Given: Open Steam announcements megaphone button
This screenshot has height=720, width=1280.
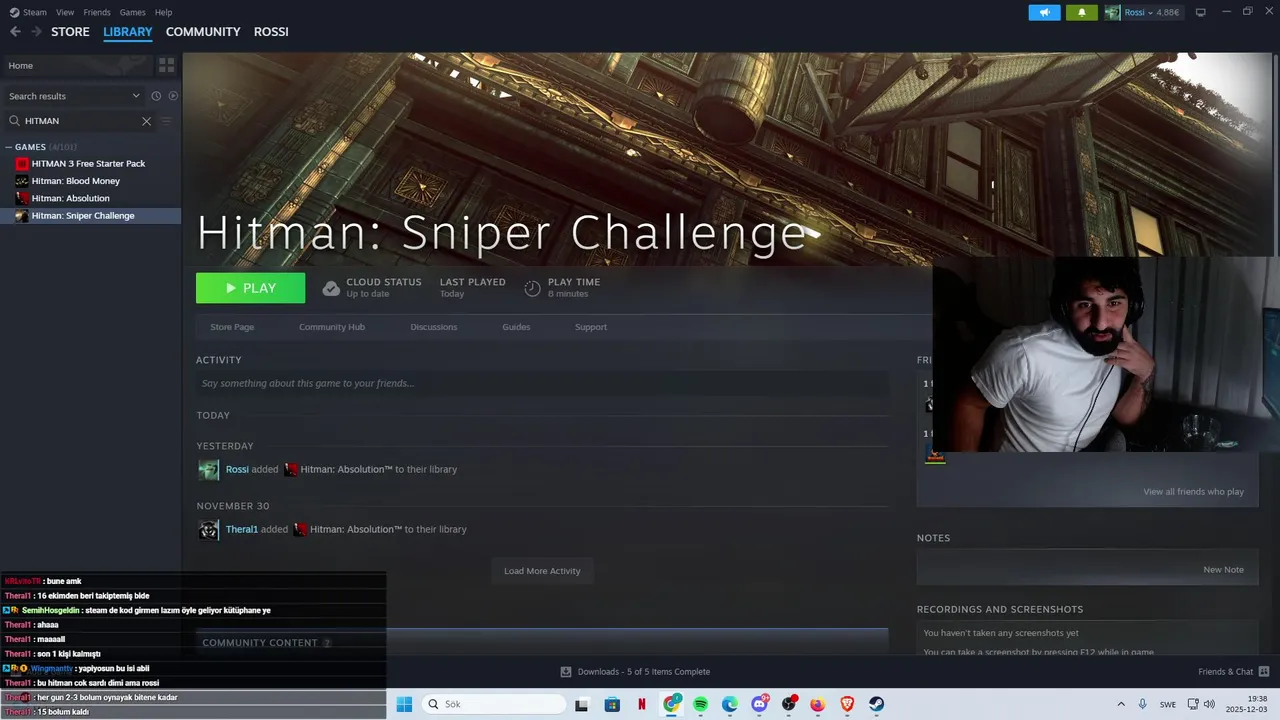Looking at the screenshot, I should (1044, 12).
